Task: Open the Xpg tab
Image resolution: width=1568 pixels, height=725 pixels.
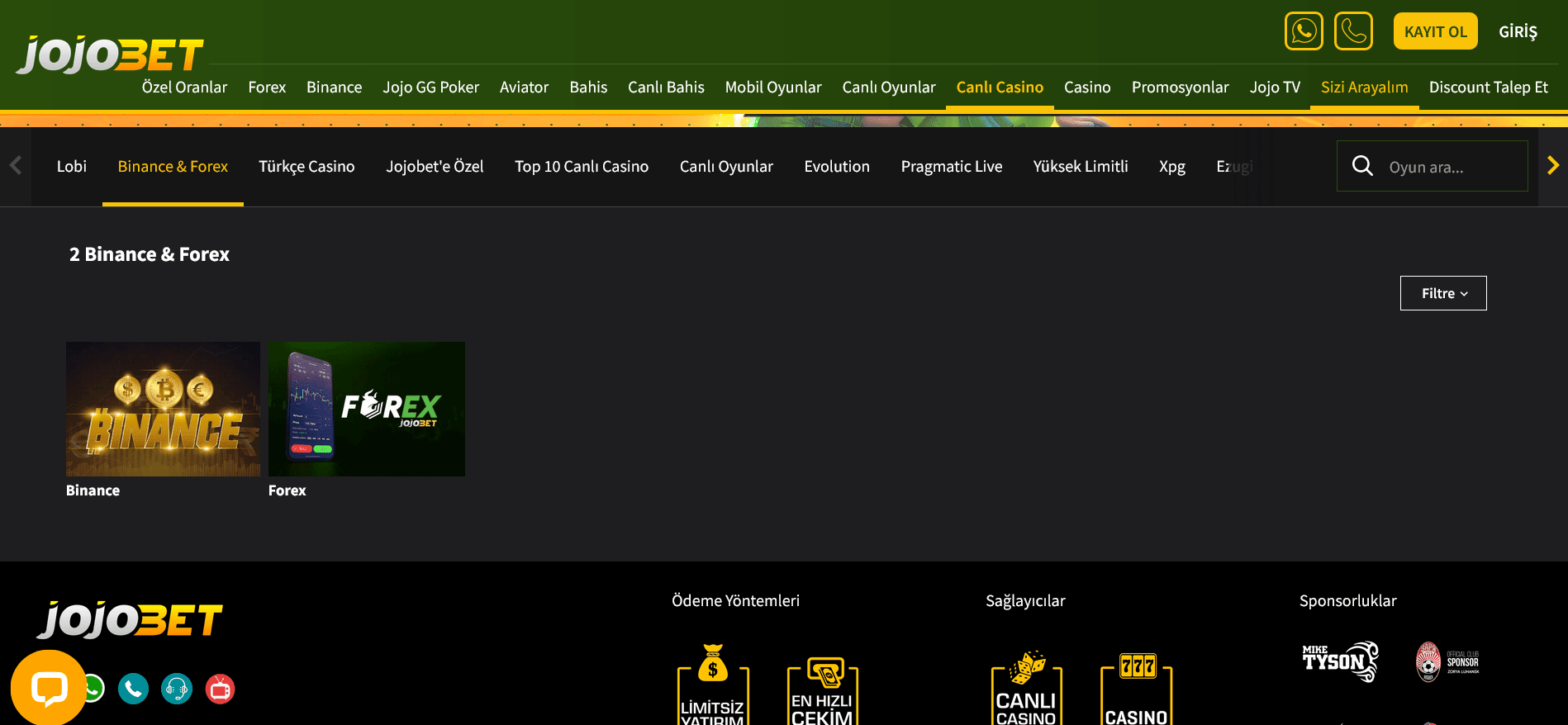Action: pos(1172,167)
